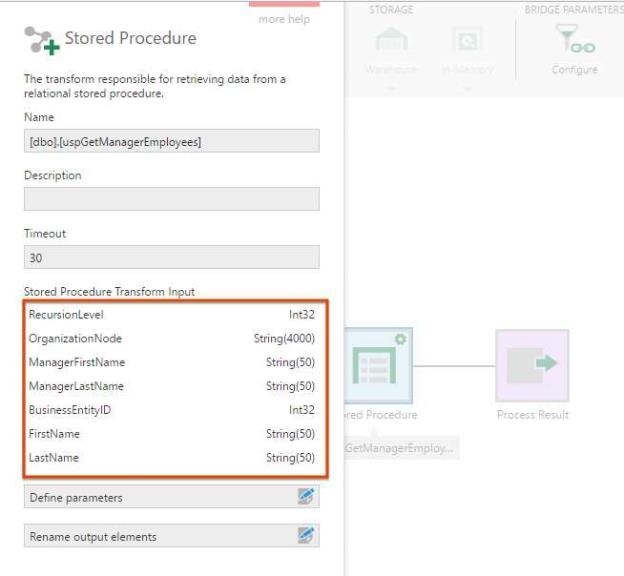Open the more help link
624x576 pixels.
tap(284, 19)
